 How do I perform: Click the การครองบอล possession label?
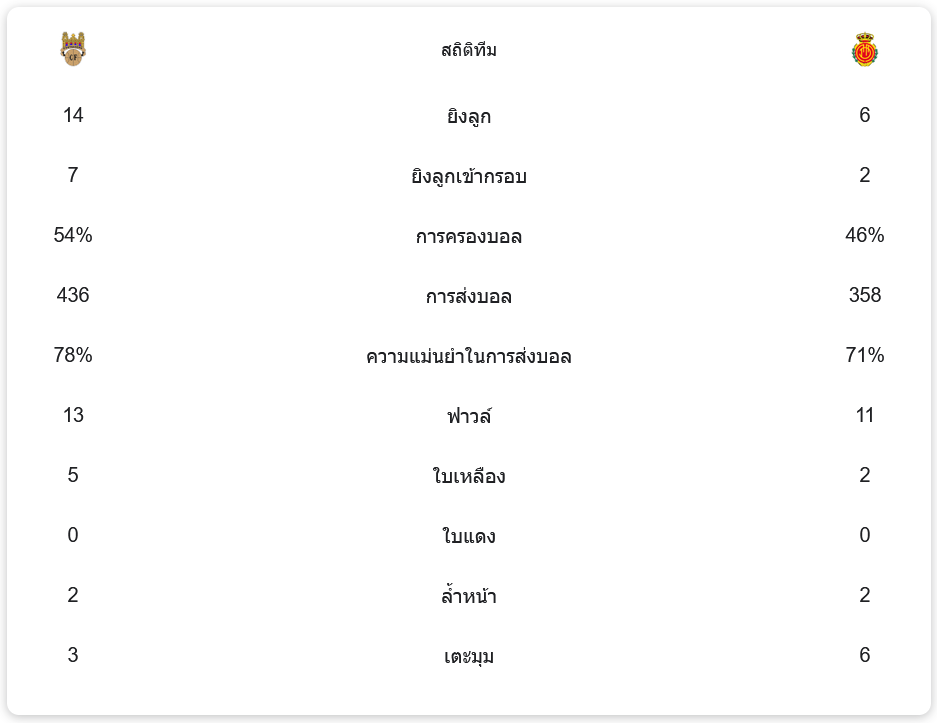[468, 236]
